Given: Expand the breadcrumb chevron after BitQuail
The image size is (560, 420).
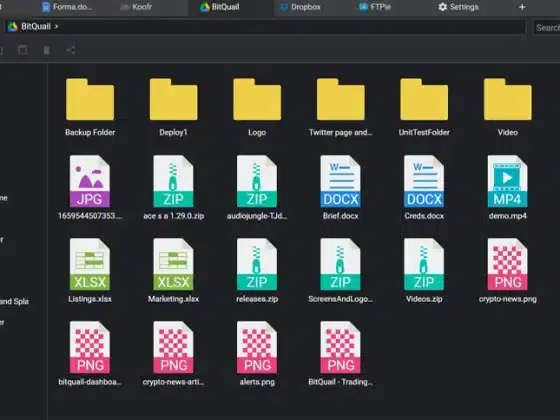Looking at the screenshot, I should pos(56,27).
